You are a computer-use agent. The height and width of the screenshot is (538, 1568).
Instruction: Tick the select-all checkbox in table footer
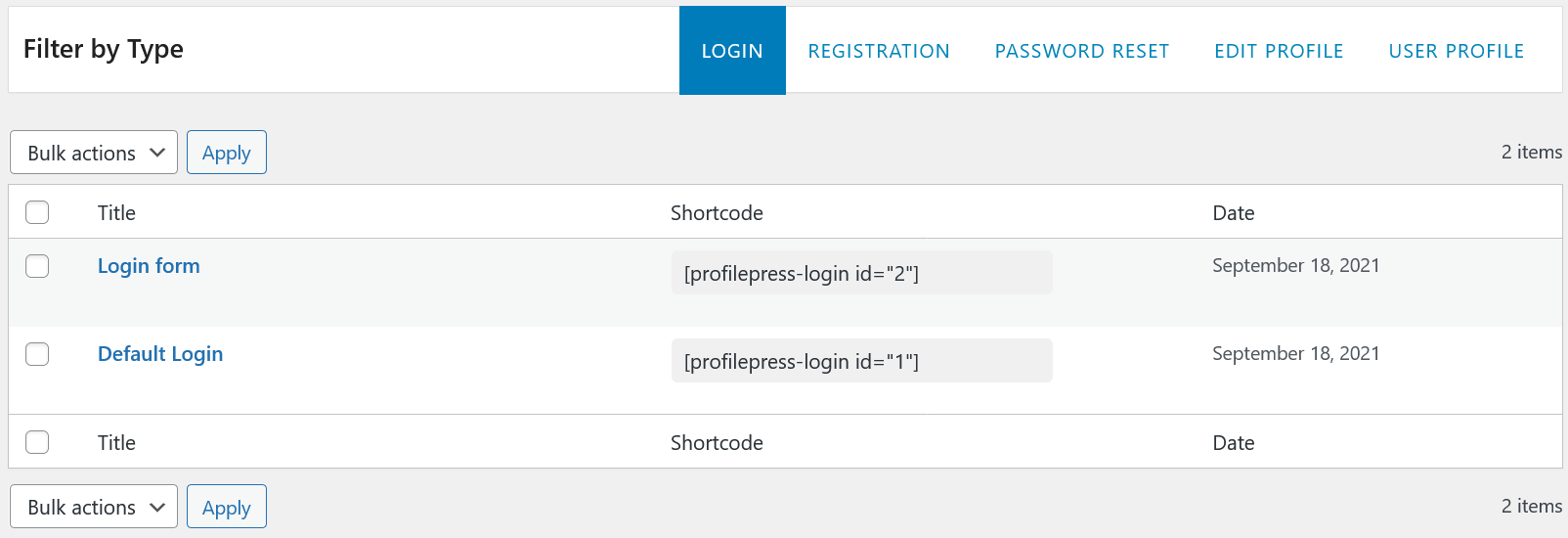click(x=37, y=442)
